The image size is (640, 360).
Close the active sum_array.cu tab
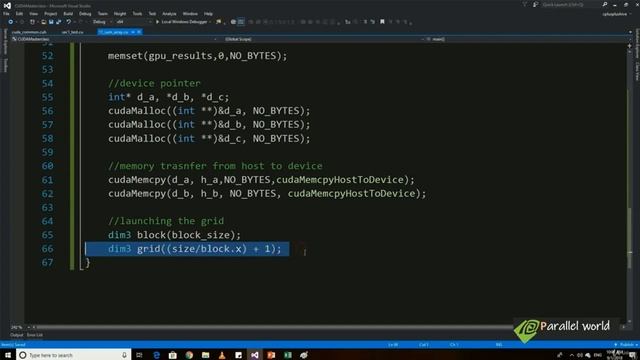click(x=139, y=32)
